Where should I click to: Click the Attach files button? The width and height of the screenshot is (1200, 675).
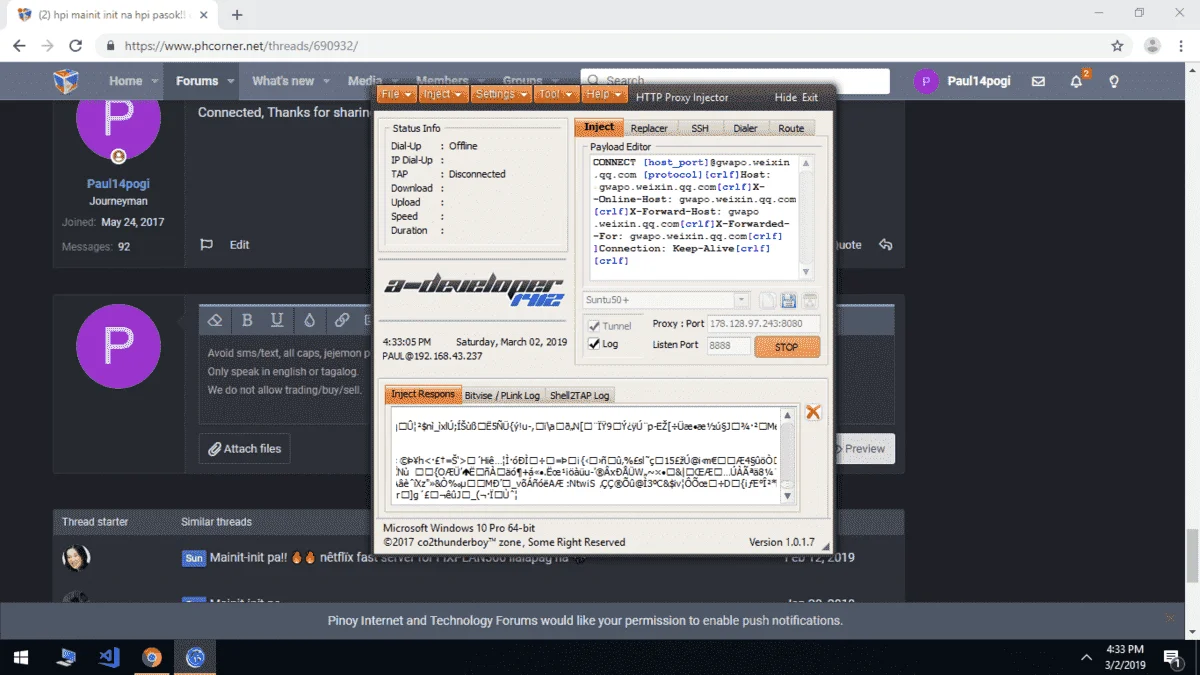pyautogui.click(x=245, y=449)
